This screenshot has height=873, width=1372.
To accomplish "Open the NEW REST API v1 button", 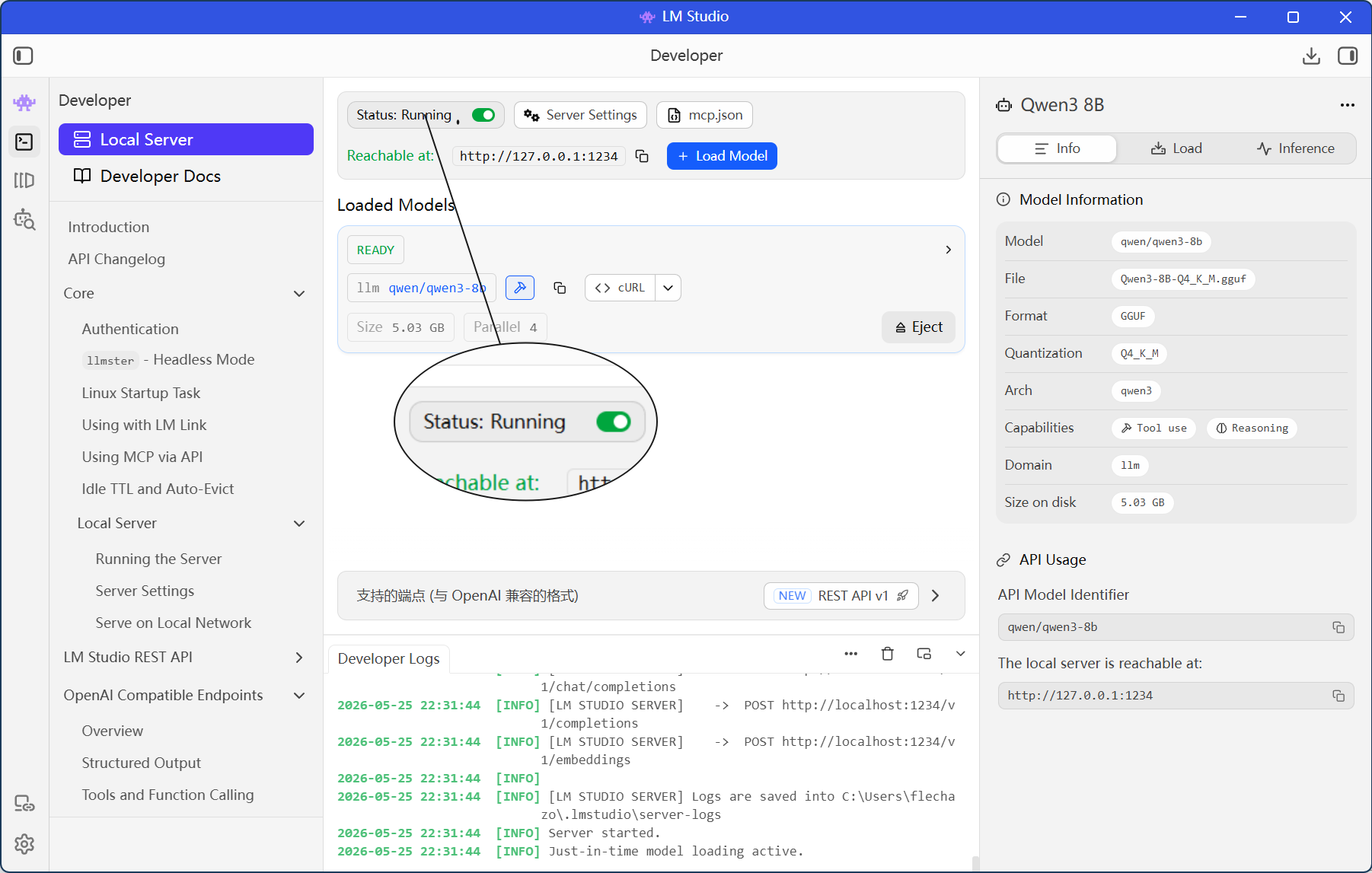I will (x=841, y=596).
